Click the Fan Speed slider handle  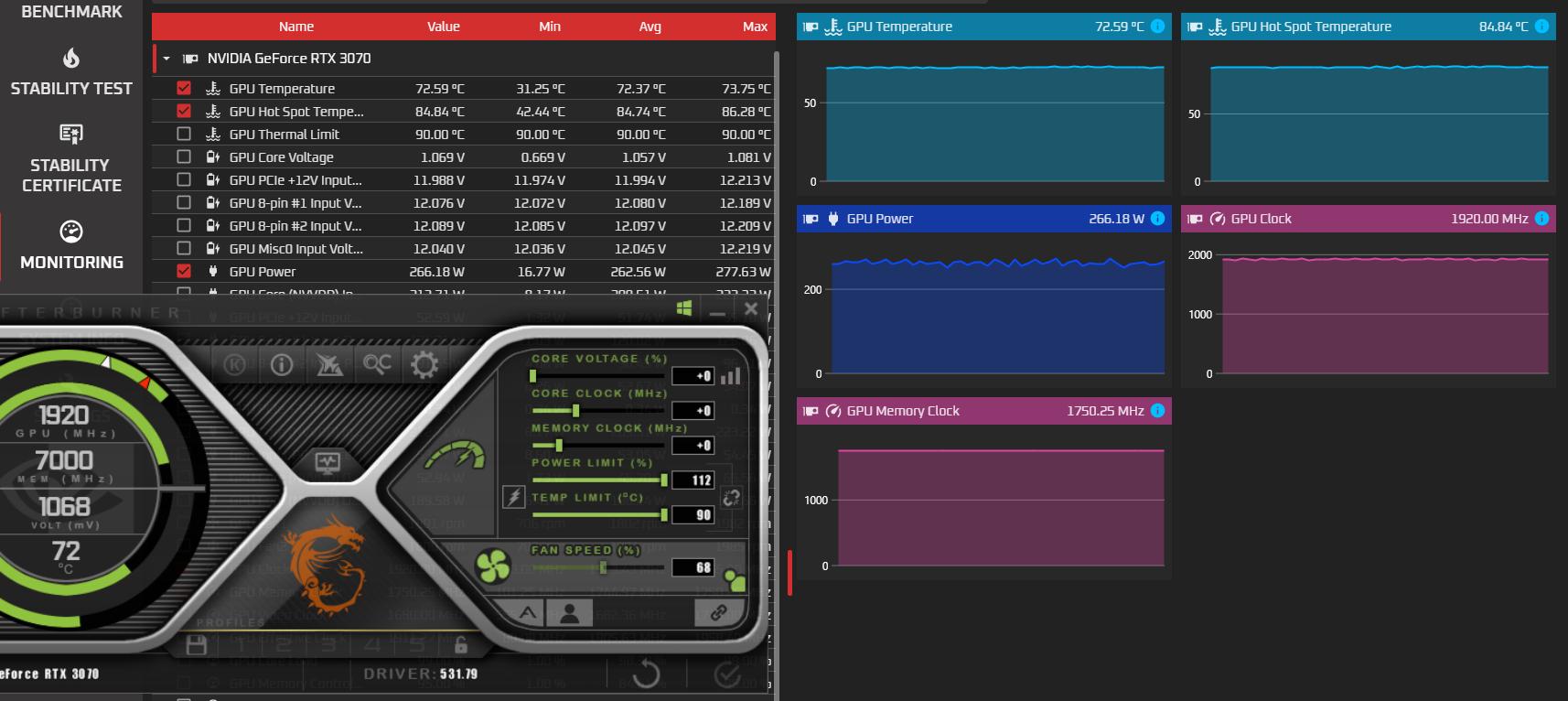pos(603,567)
